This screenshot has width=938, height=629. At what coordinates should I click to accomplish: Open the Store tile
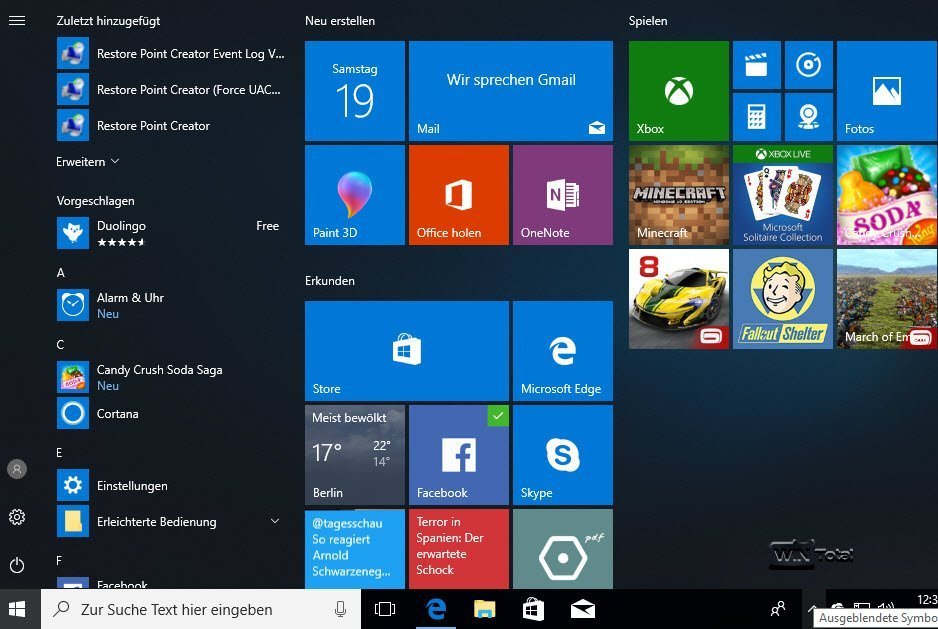click(407, 351)
